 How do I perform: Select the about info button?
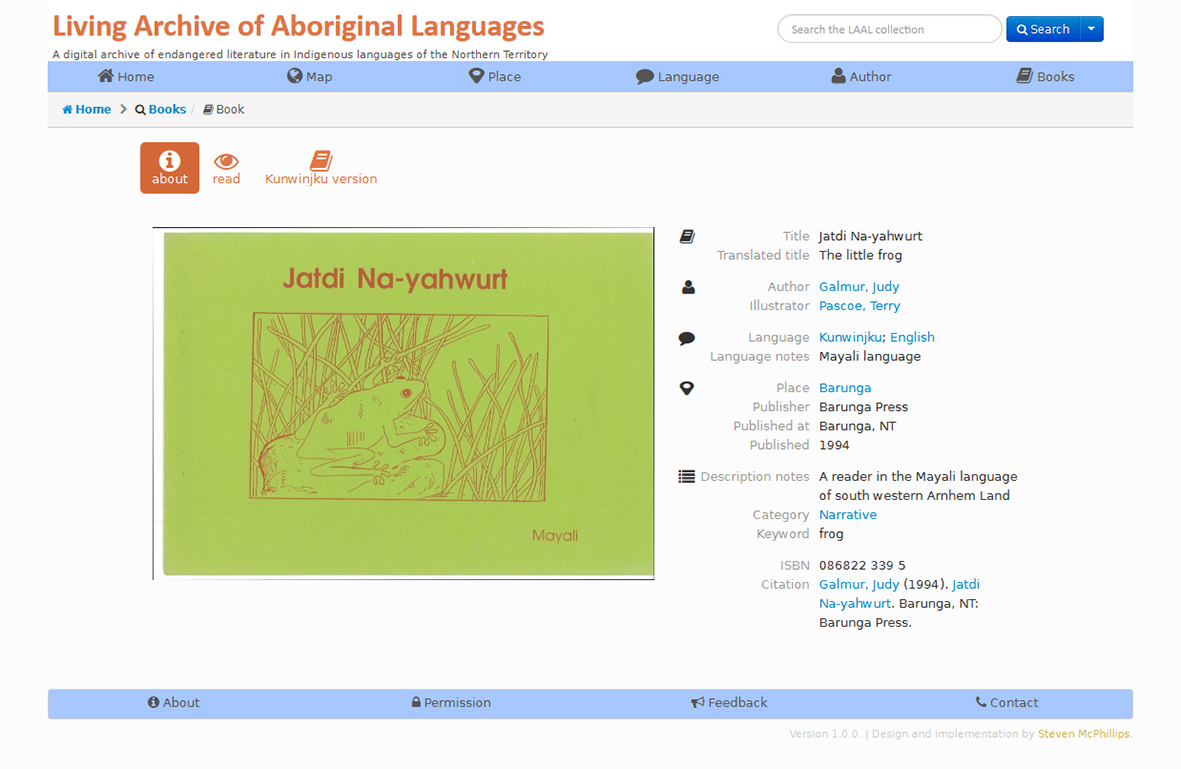point(169,168)
